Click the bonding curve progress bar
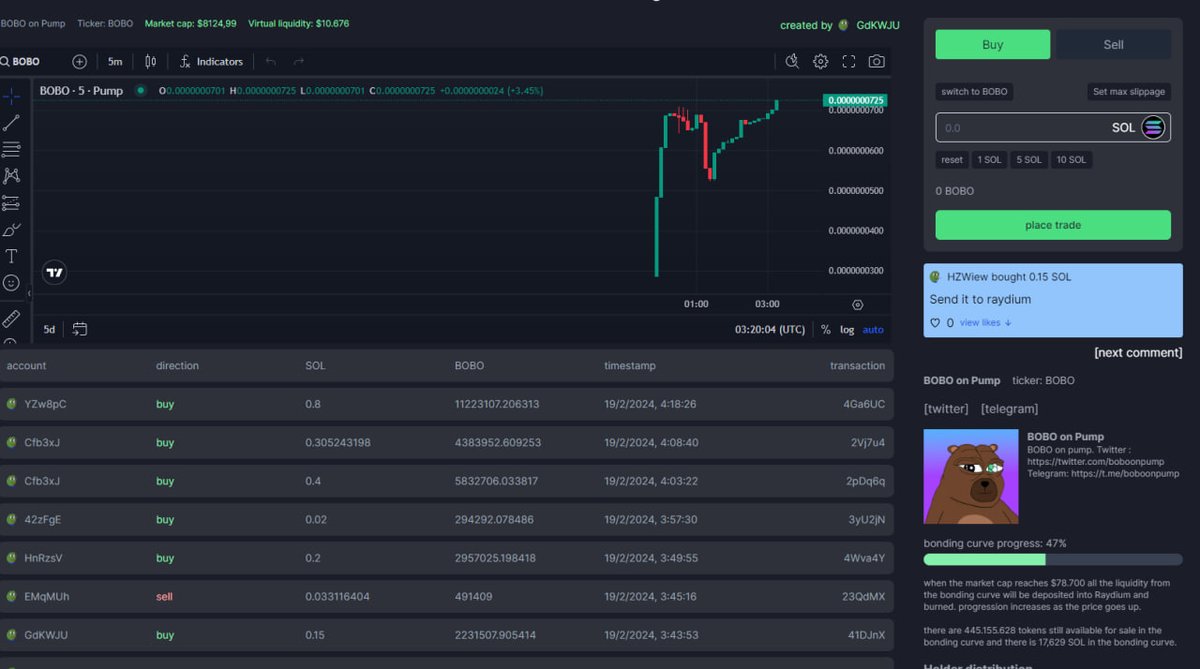This screenshot has width=1200, height=669. point(1053,560)
